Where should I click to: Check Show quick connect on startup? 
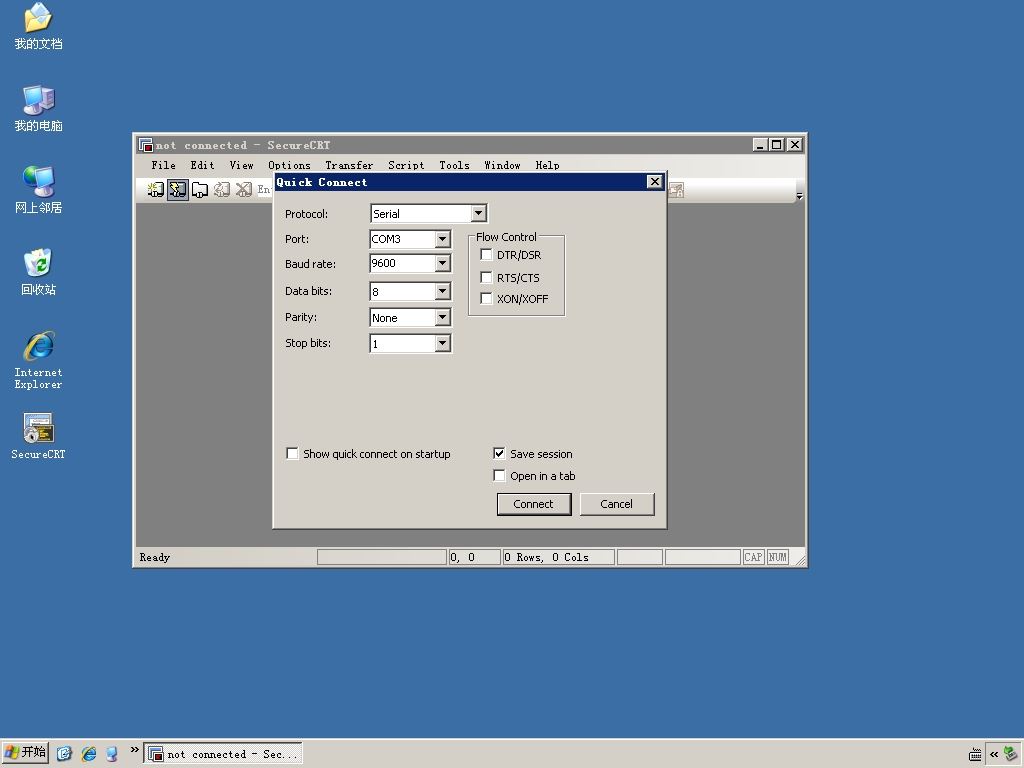click(x=292, y=453)
